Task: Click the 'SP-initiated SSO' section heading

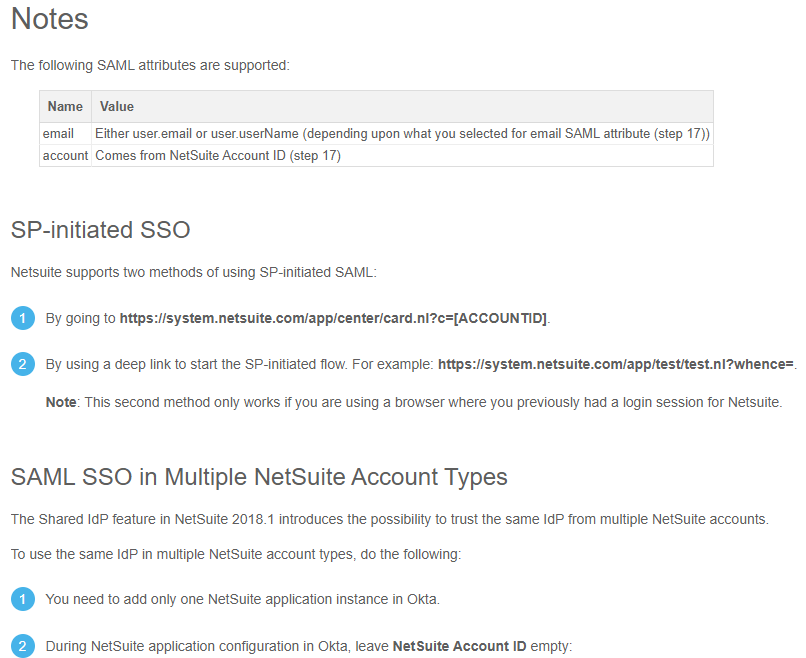Action: (100, 230)
